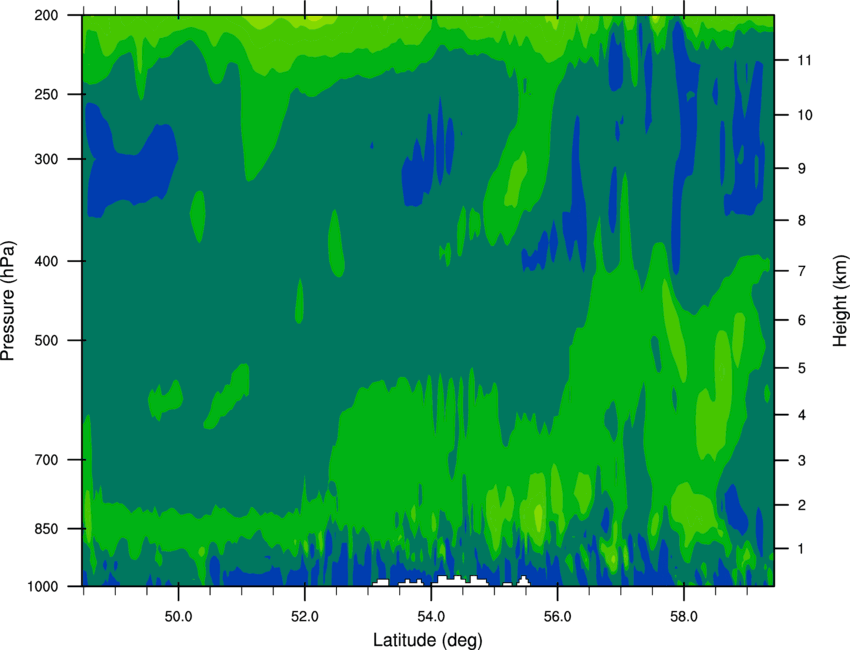Click the 58.0 latitude tick label
Viewport: 850px width, 650px height.
click(x=684, y=617)
